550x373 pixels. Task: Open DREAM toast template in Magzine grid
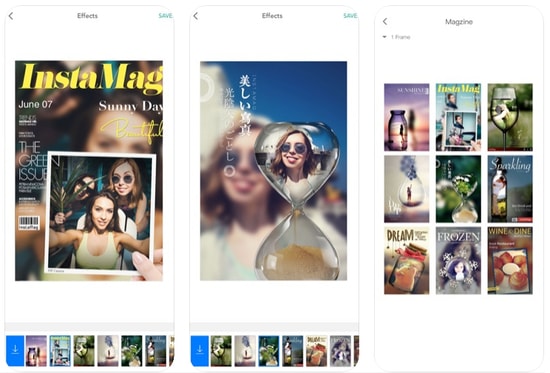coord(407,260)
